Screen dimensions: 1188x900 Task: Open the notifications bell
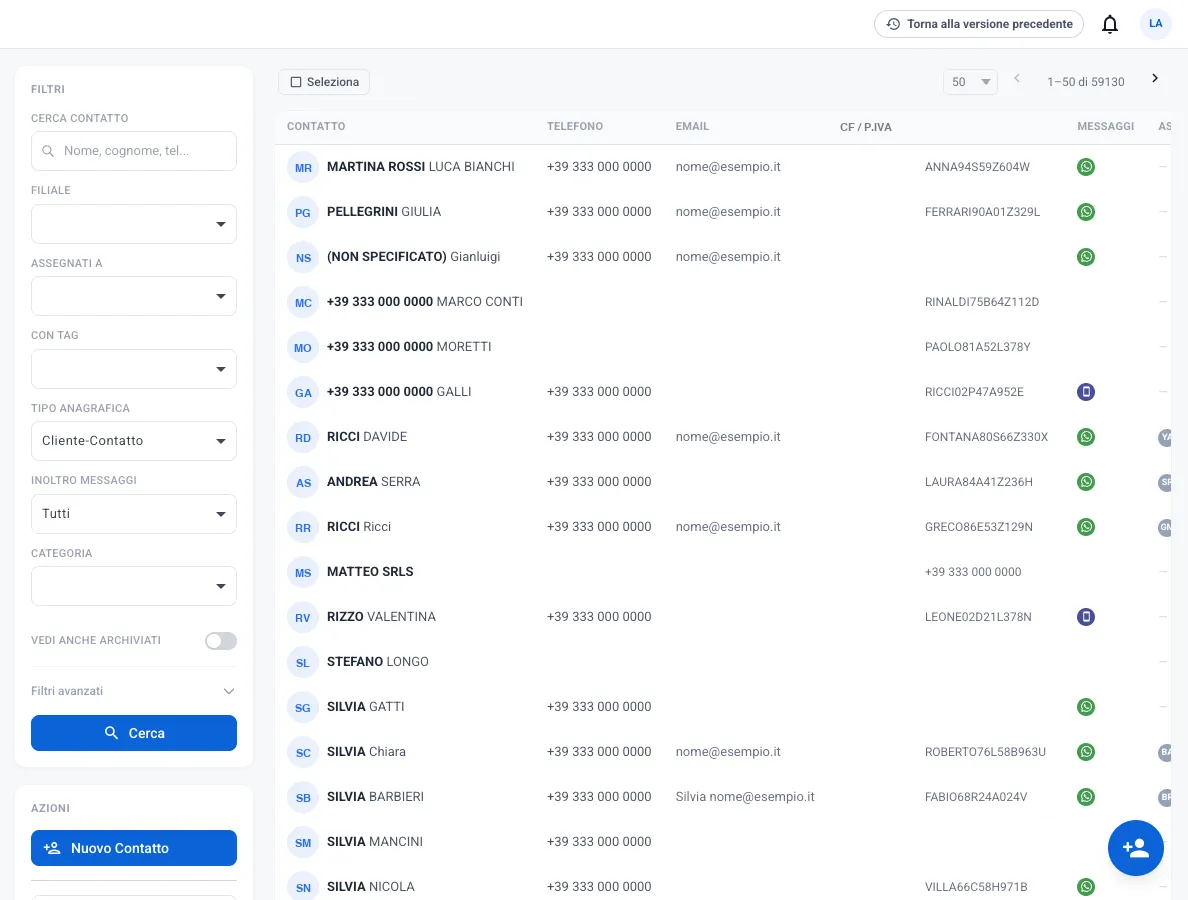pos(1109,24)
